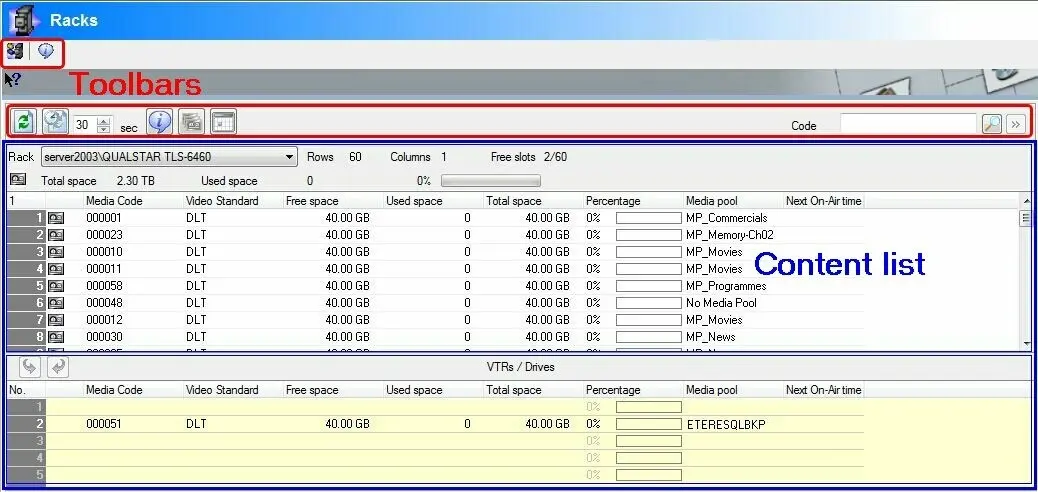The width and height of the screenshot is (1038, 492).
Task: Open the Rack server dropdown
Action: [x=289, y=157]
